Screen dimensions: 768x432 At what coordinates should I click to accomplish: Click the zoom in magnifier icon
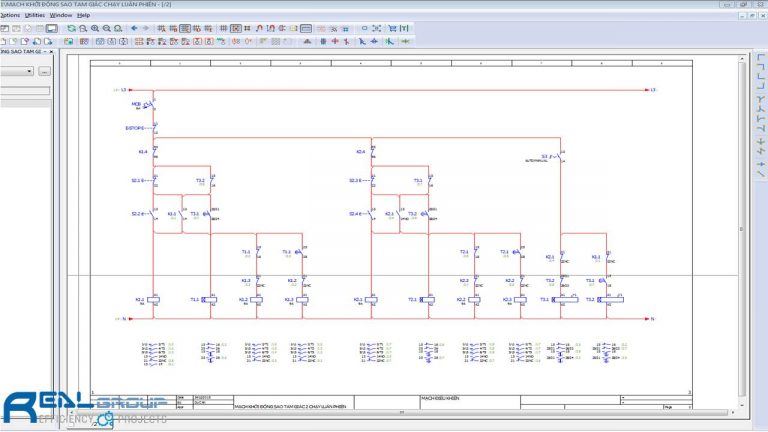[95, 28]
